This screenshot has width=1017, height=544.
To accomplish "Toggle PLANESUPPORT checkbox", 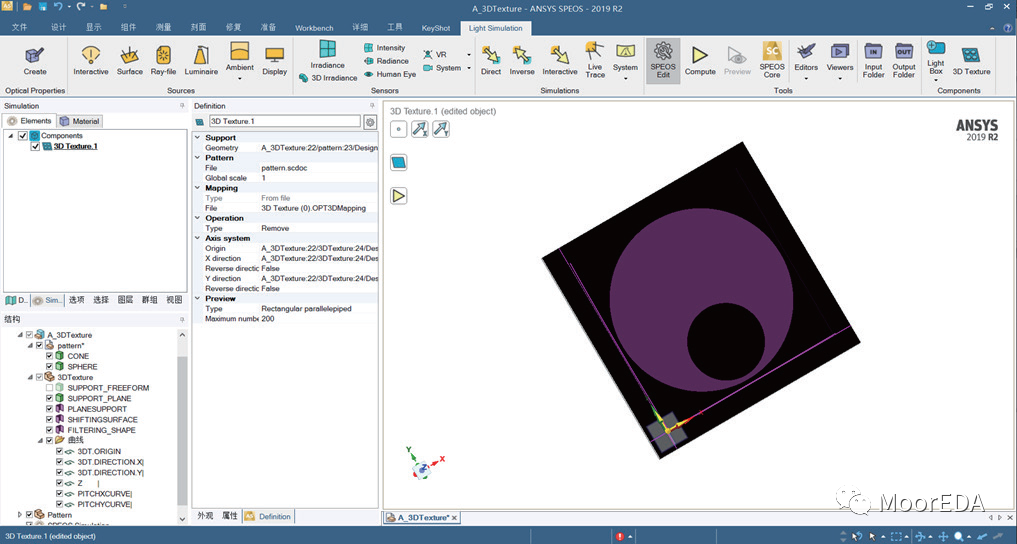I will pyautogui.click(x=49, y=409).
